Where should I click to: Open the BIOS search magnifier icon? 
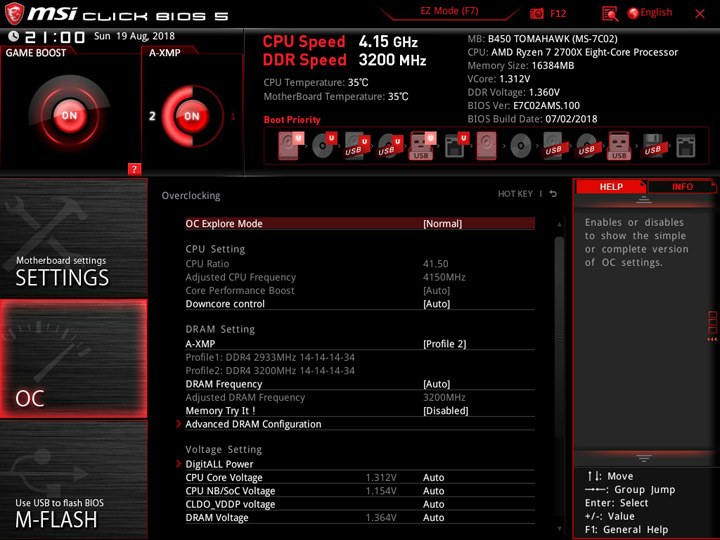[x=610, y=14]
